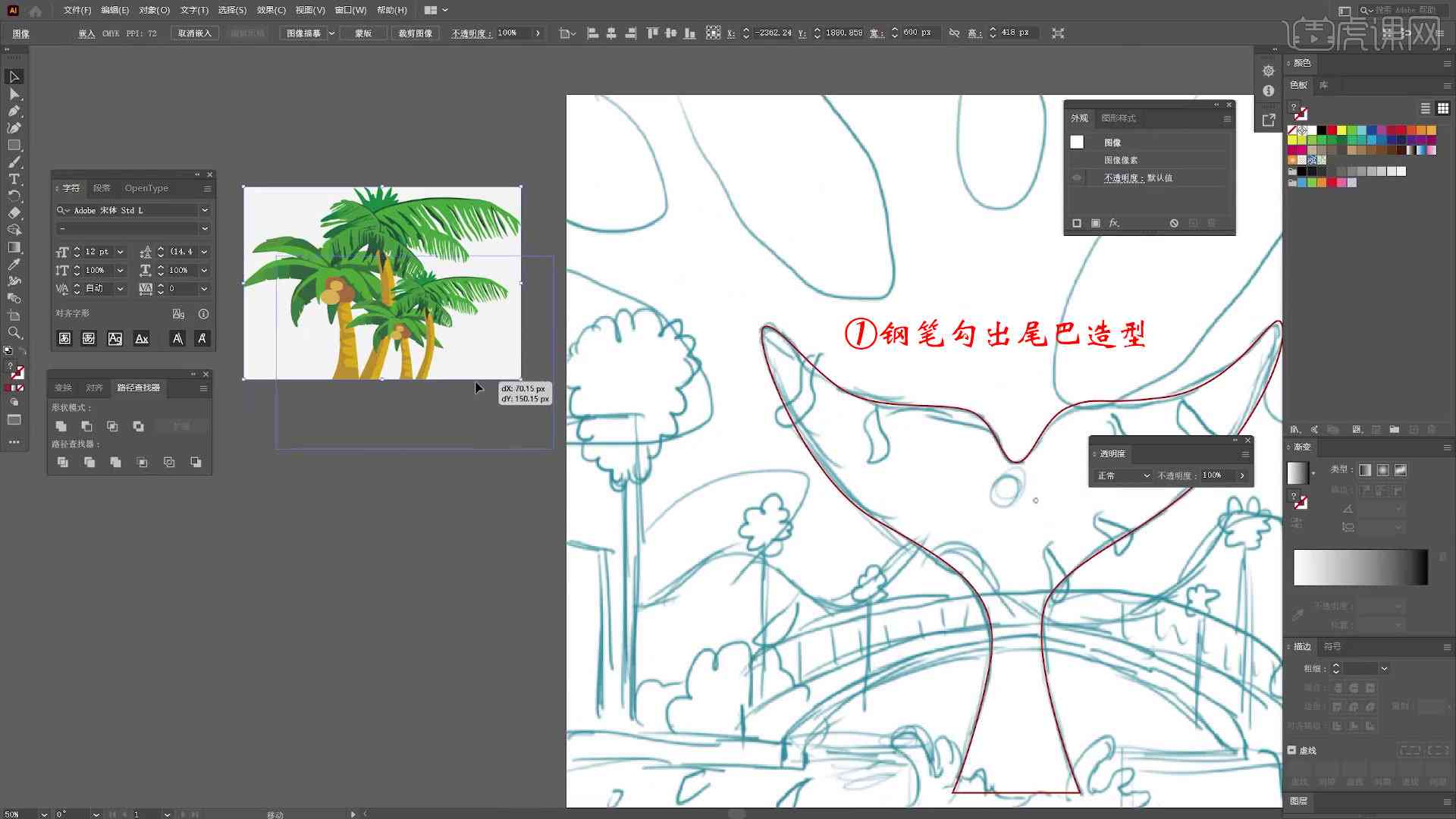Screen dimensions: 1456x819
Task: Toggle constrain width and height proportions
Action: pos(954,33)
